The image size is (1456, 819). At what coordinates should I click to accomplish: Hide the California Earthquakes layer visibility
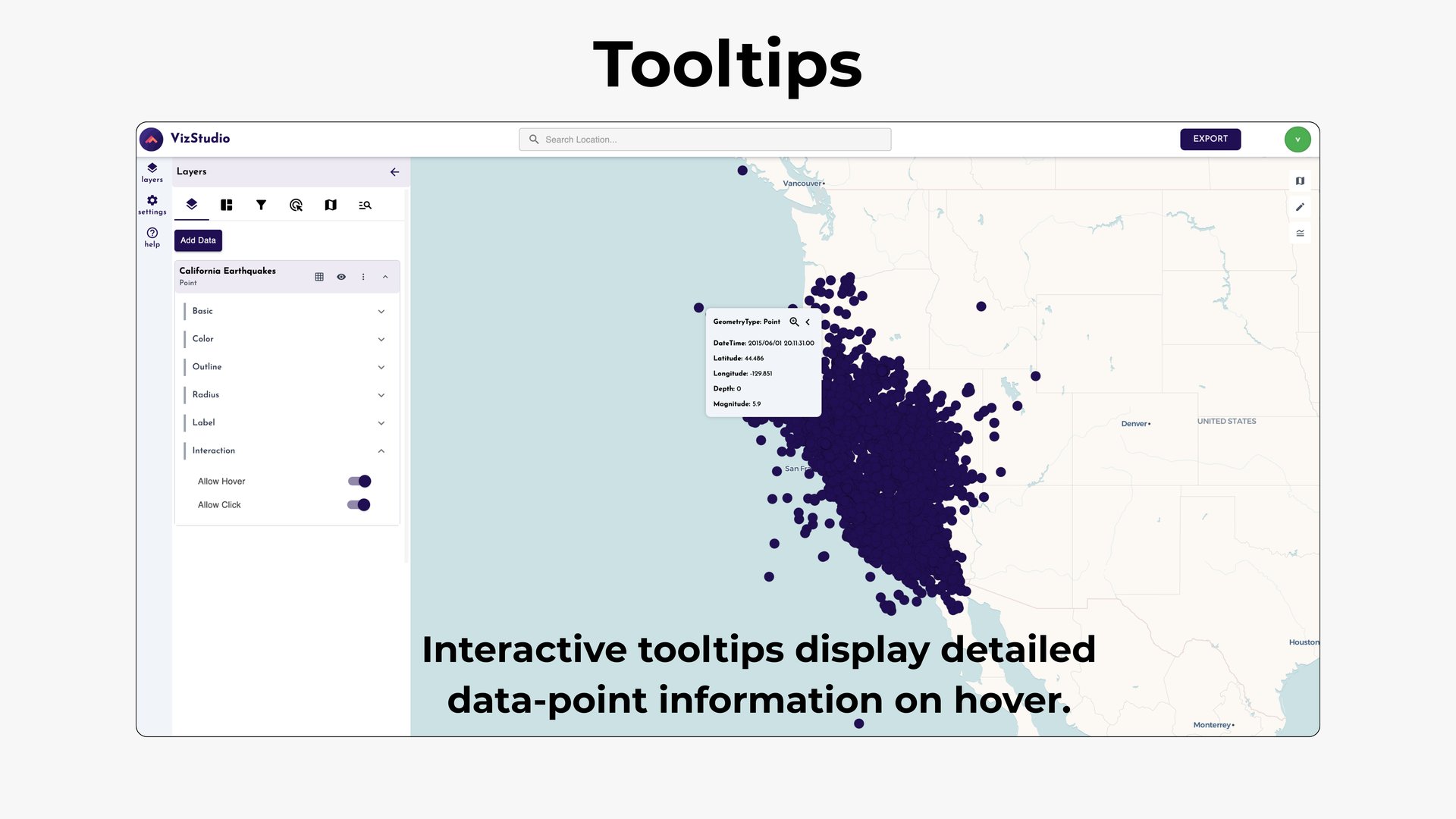tap(341, 276)
